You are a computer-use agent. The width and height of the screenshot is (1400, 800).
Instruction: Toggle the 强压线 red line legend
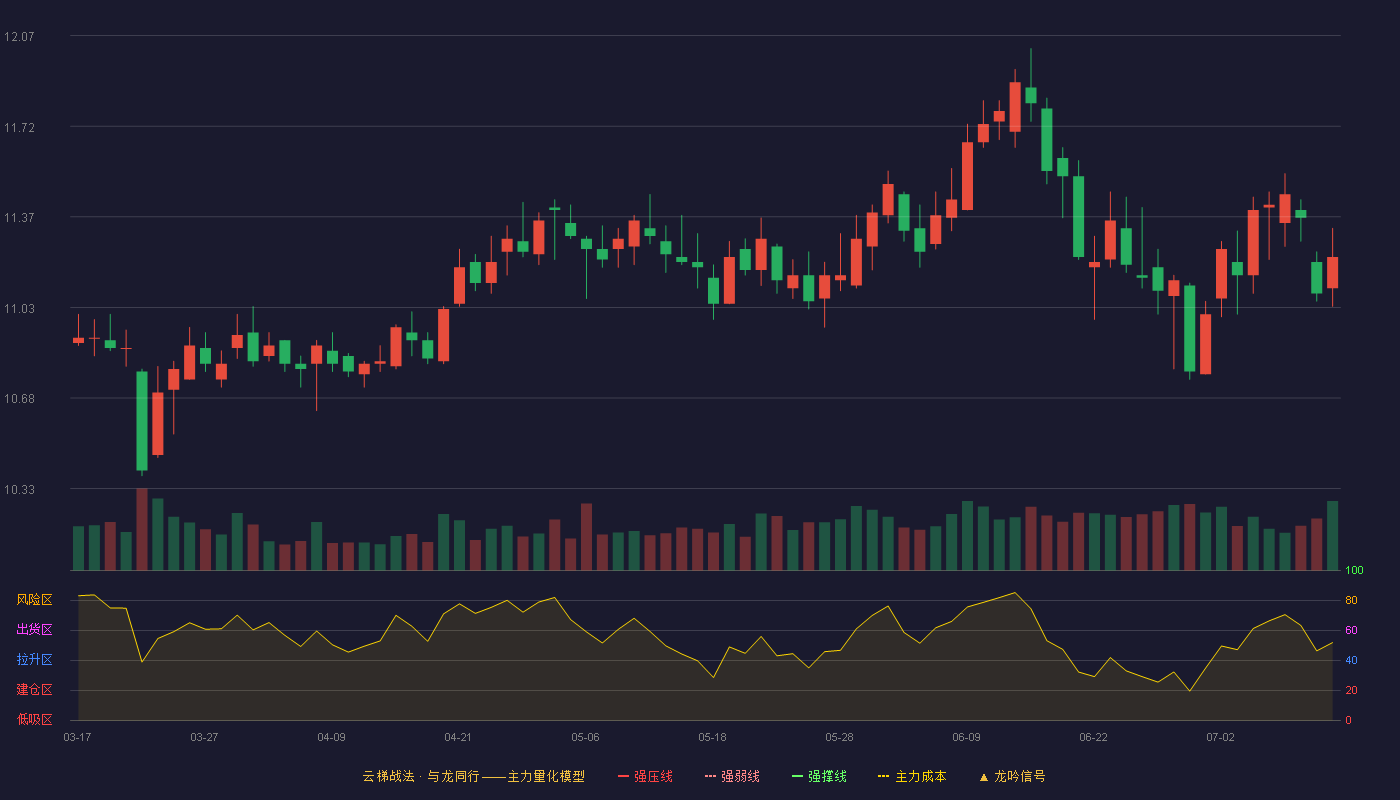tap(645, 776)
